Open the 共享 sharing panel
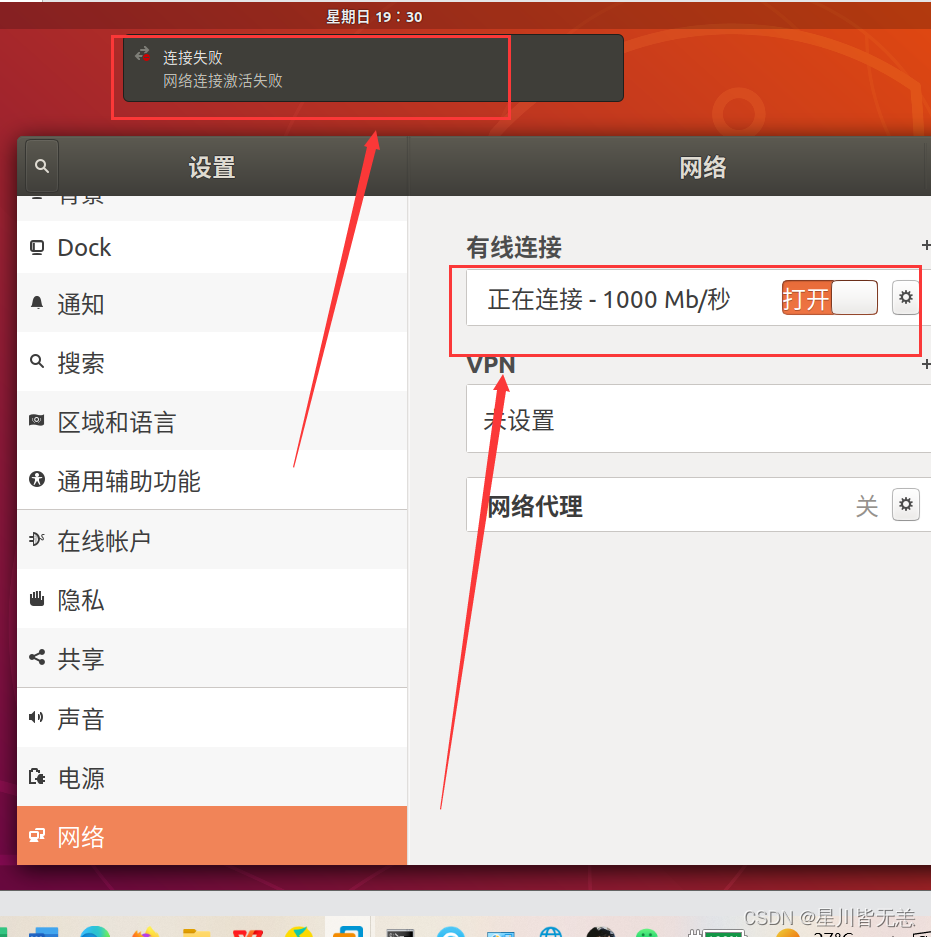 click(212, 659)
